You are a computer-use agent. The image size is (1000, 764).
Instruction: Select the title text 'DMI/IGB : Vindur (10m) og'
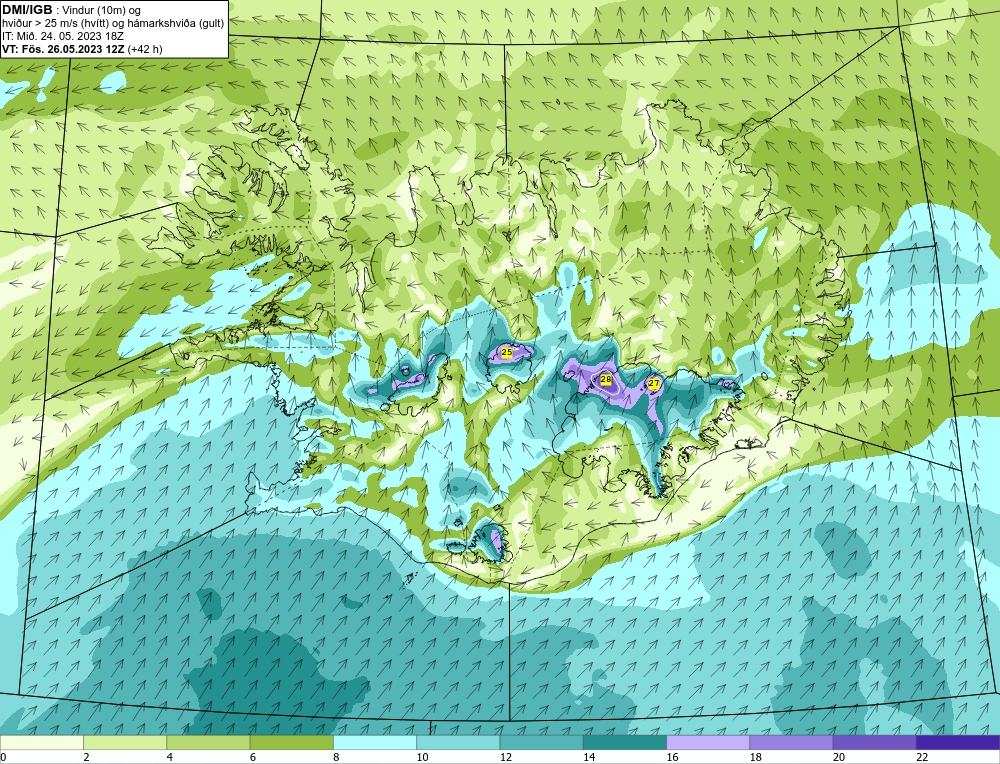pos(71,10)
